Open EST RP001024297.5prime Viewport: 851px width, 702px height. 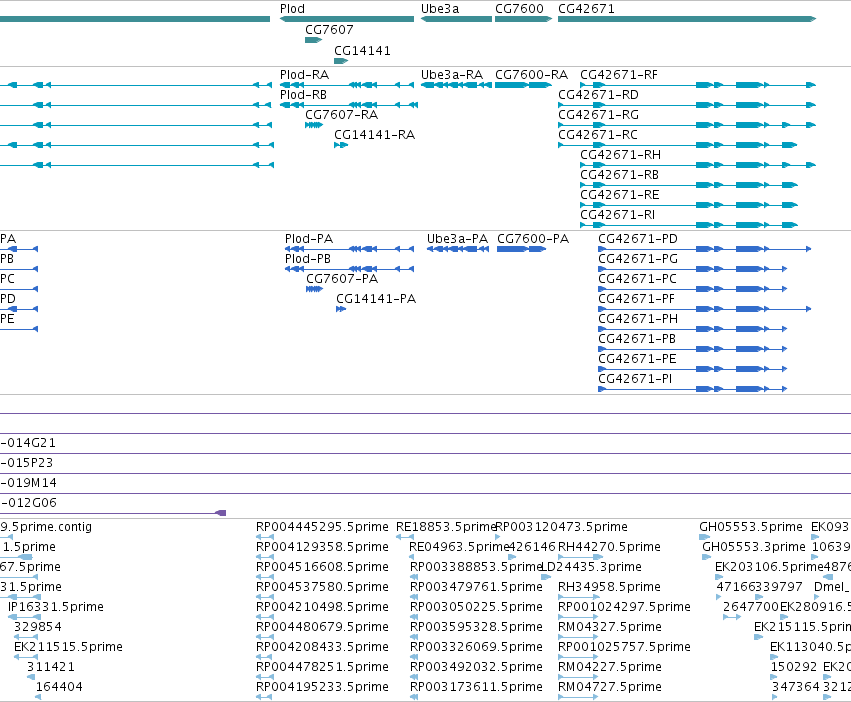(578, 617)
